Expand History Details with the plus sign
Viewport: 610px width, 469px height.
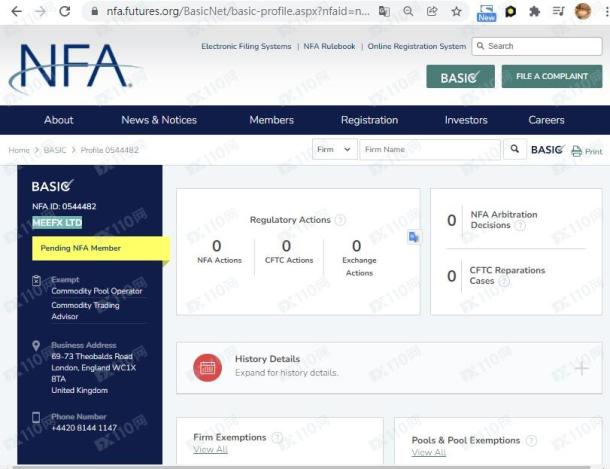(x=582, y=368)
